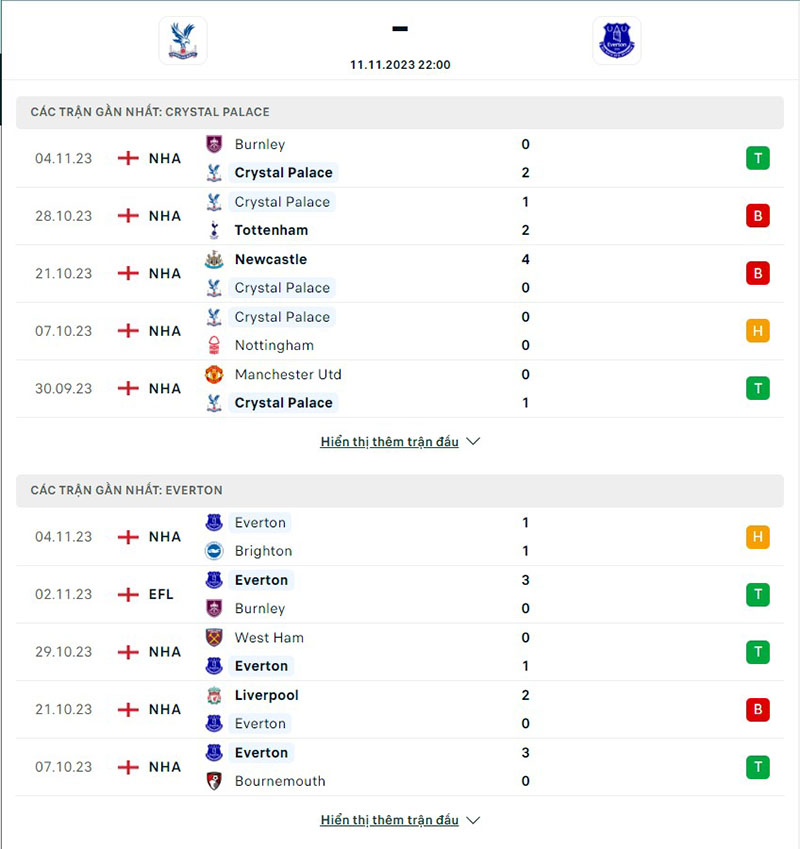This screenshot has height=849, width=800.
Task: Click the match date 11.11.2023 22:00 at the top
Action: coord(400,64)
